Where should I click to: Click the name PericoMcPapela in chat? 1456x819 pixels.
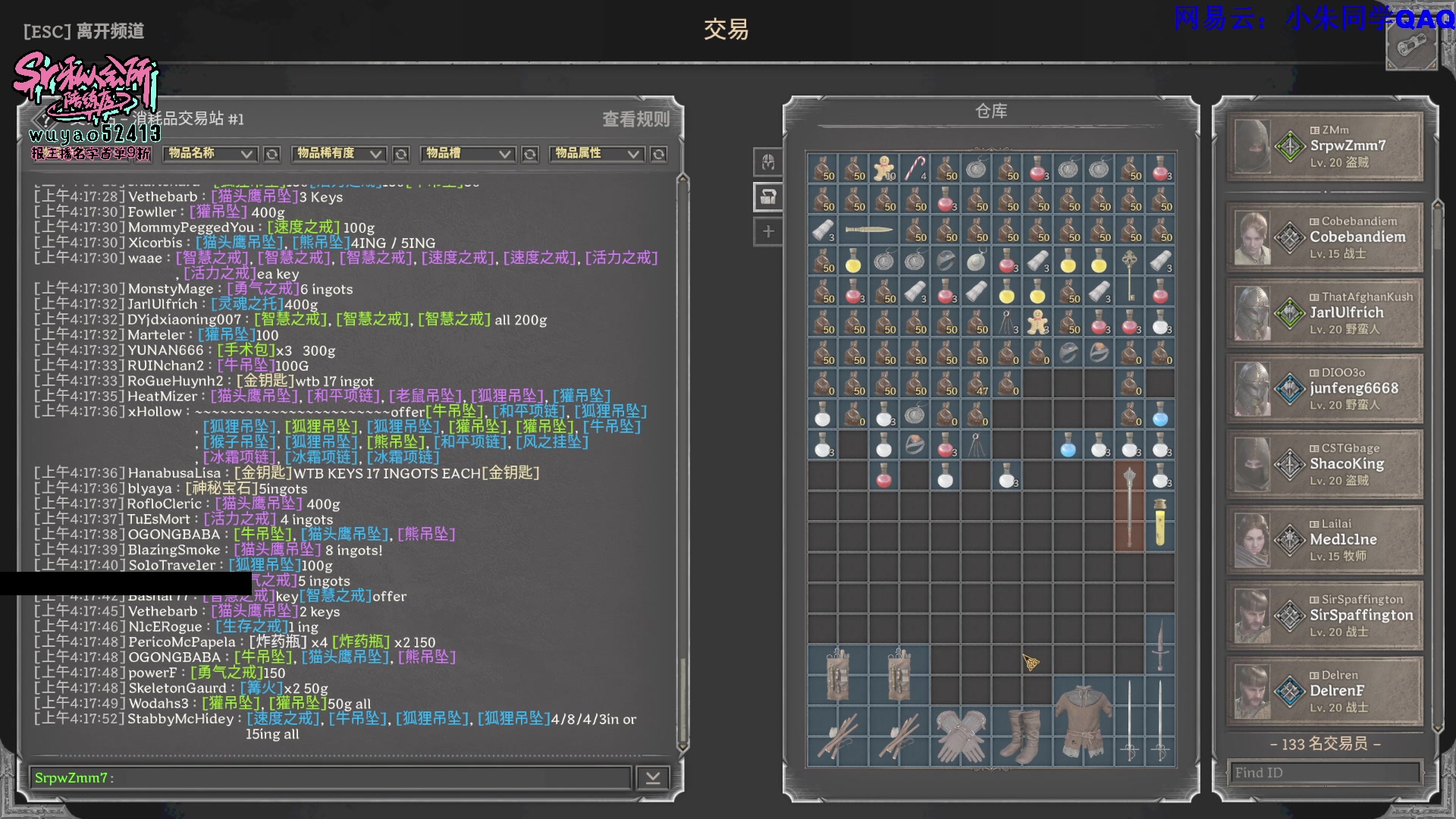click(x=182, y=642)
